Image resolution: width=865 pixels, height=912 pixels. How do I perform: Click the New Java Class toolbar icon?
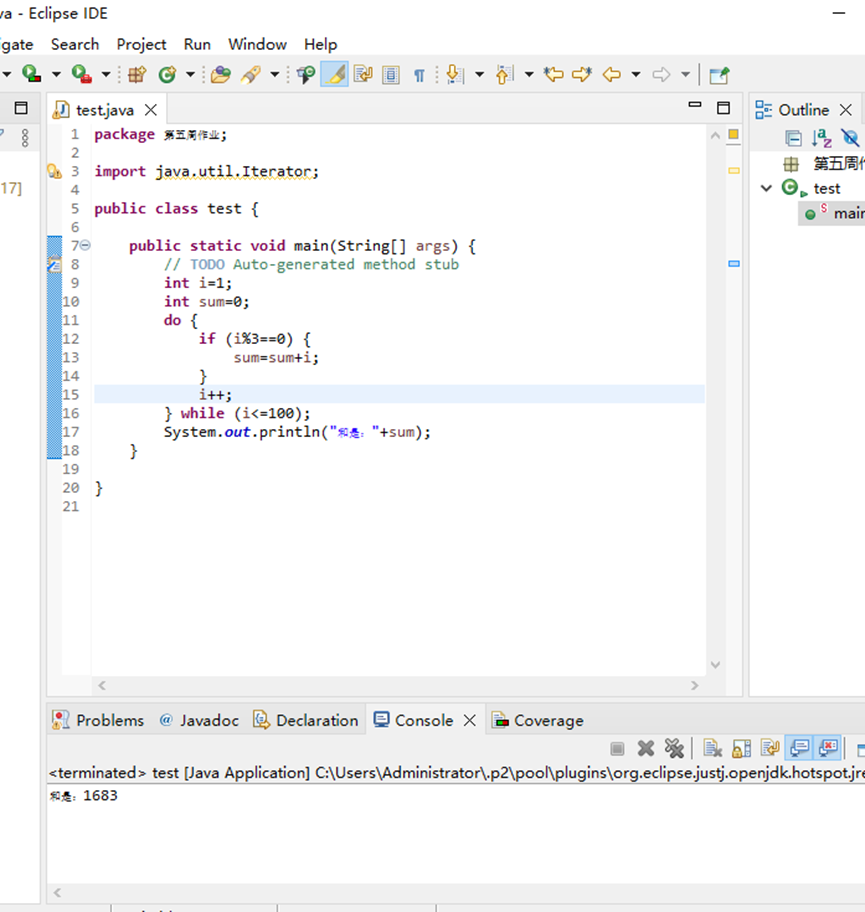coord(167,74)
